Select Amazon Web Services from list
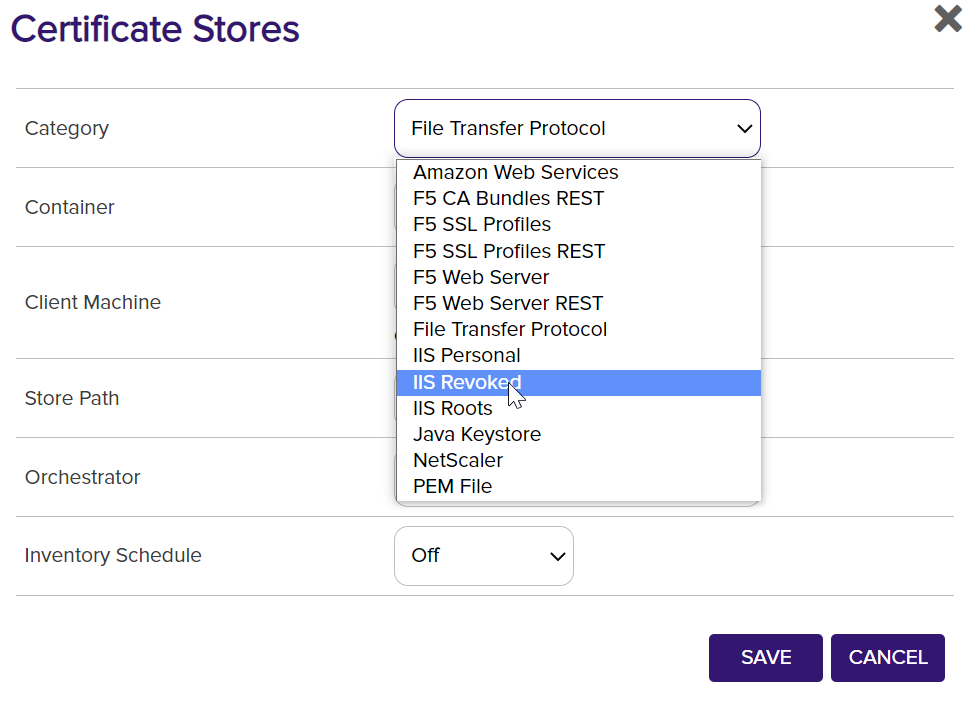The image size is (973, 702). pyautogui.click(x=515, y=173)
